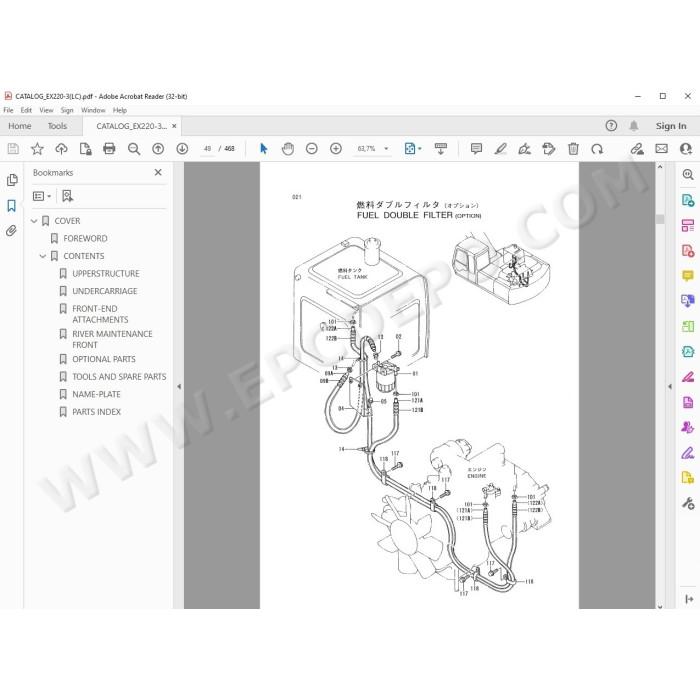Open the Help menu
700x700 pixels.
click(x=120, y=110)
